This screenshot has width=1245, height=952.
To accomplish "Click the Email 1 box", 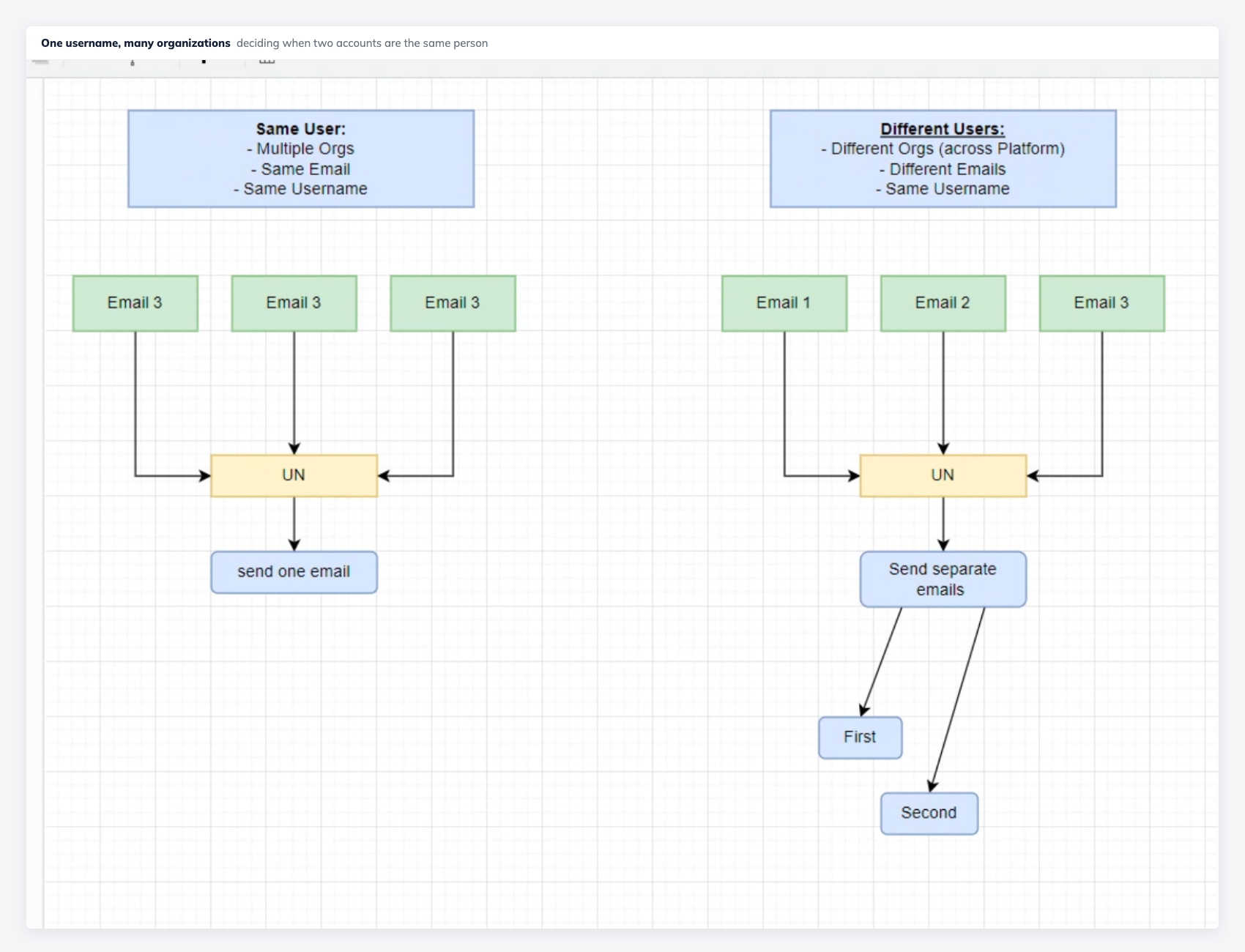I will coord(784,303).
